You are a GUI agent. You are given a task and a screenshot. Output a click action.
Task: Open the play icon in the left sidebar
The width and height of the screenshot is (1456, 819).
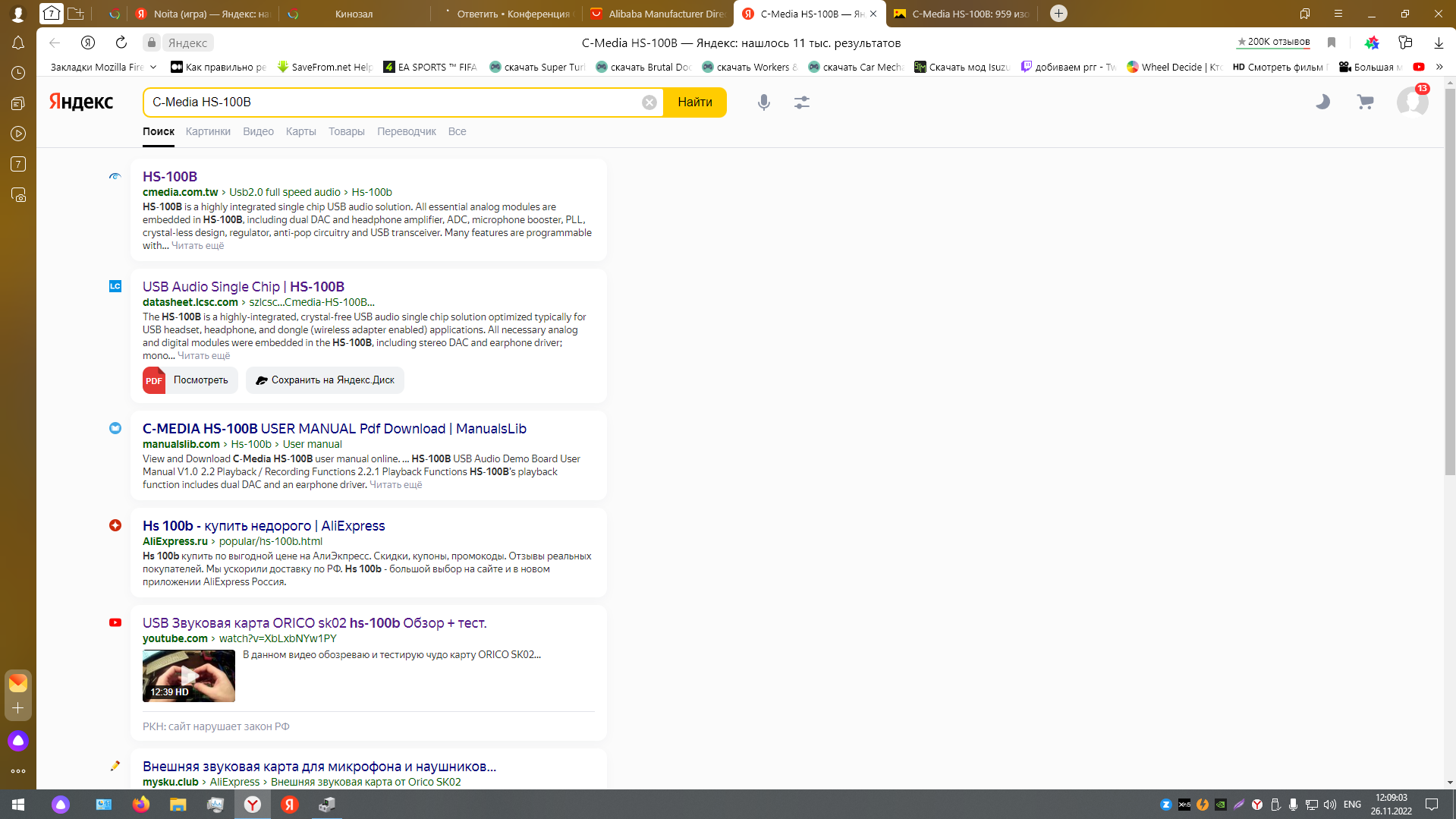tap(18, 134)
